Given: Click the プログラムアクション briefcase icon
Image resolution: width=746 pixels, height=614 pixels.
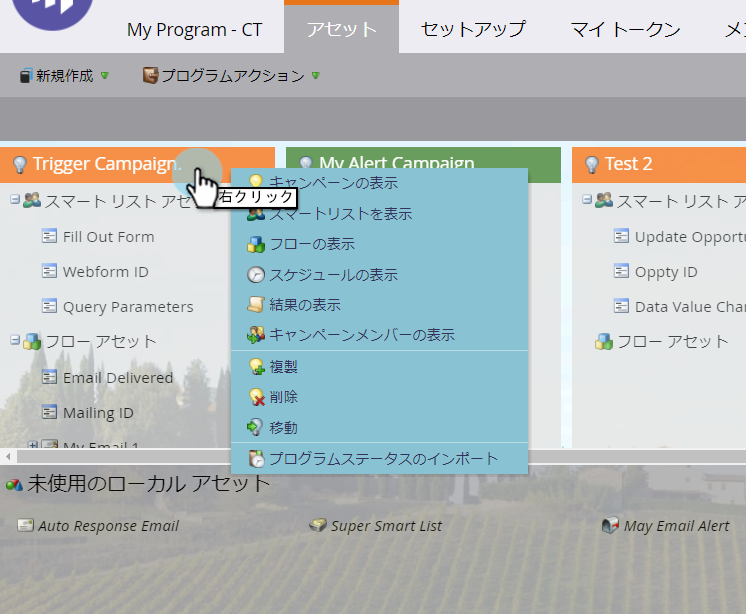Looking at the screenshot, I should point(150,76).
